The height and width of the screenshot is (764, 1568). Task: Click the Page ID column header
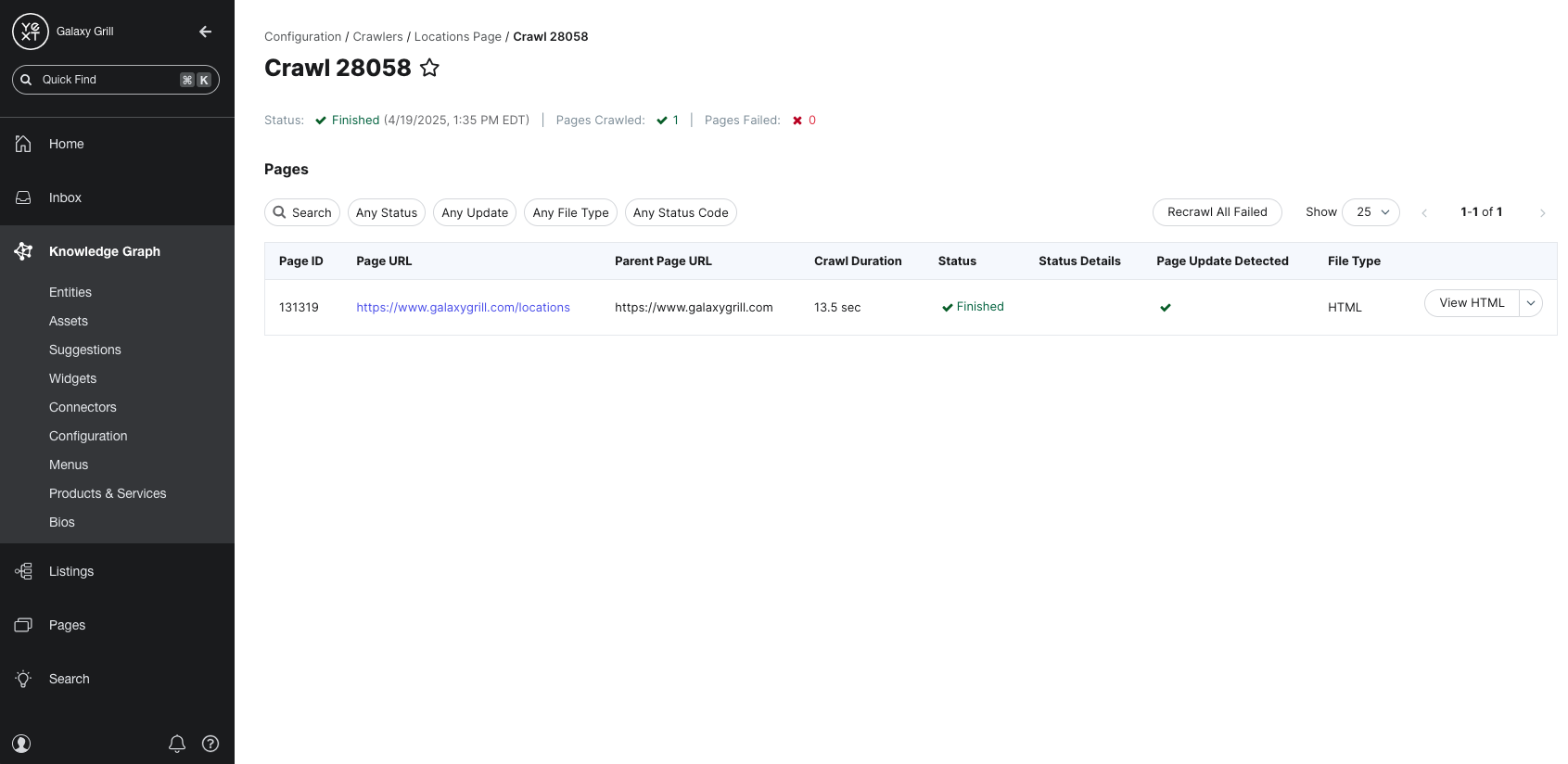301,261
